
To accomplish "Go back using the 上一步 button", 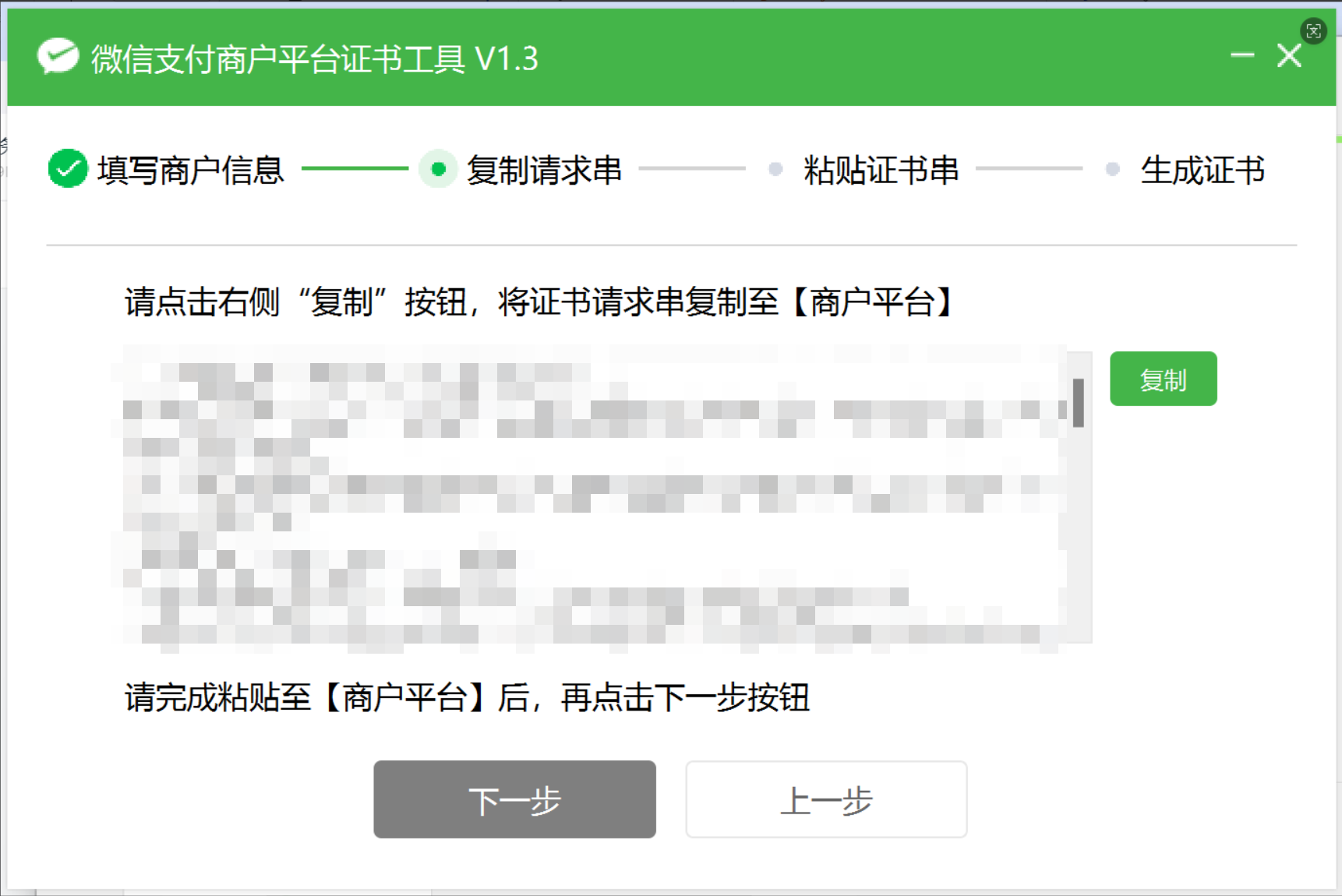I will (x=826, y=799).
